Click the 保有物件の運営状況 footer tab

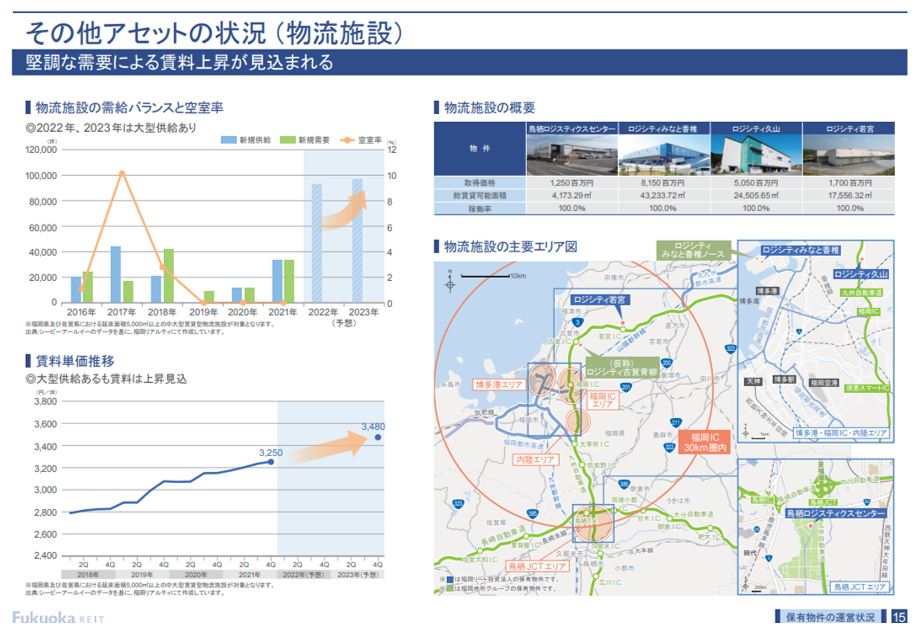(x=829, y=616)
